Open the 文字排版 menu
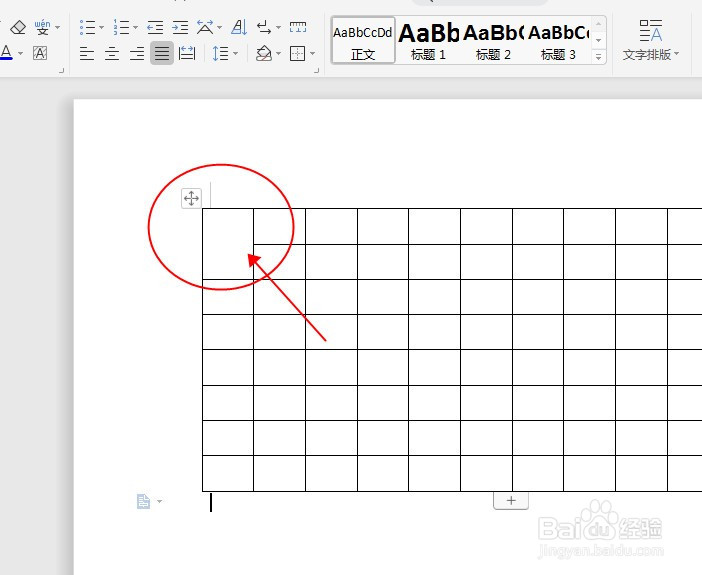 click(x=651, y=41)
